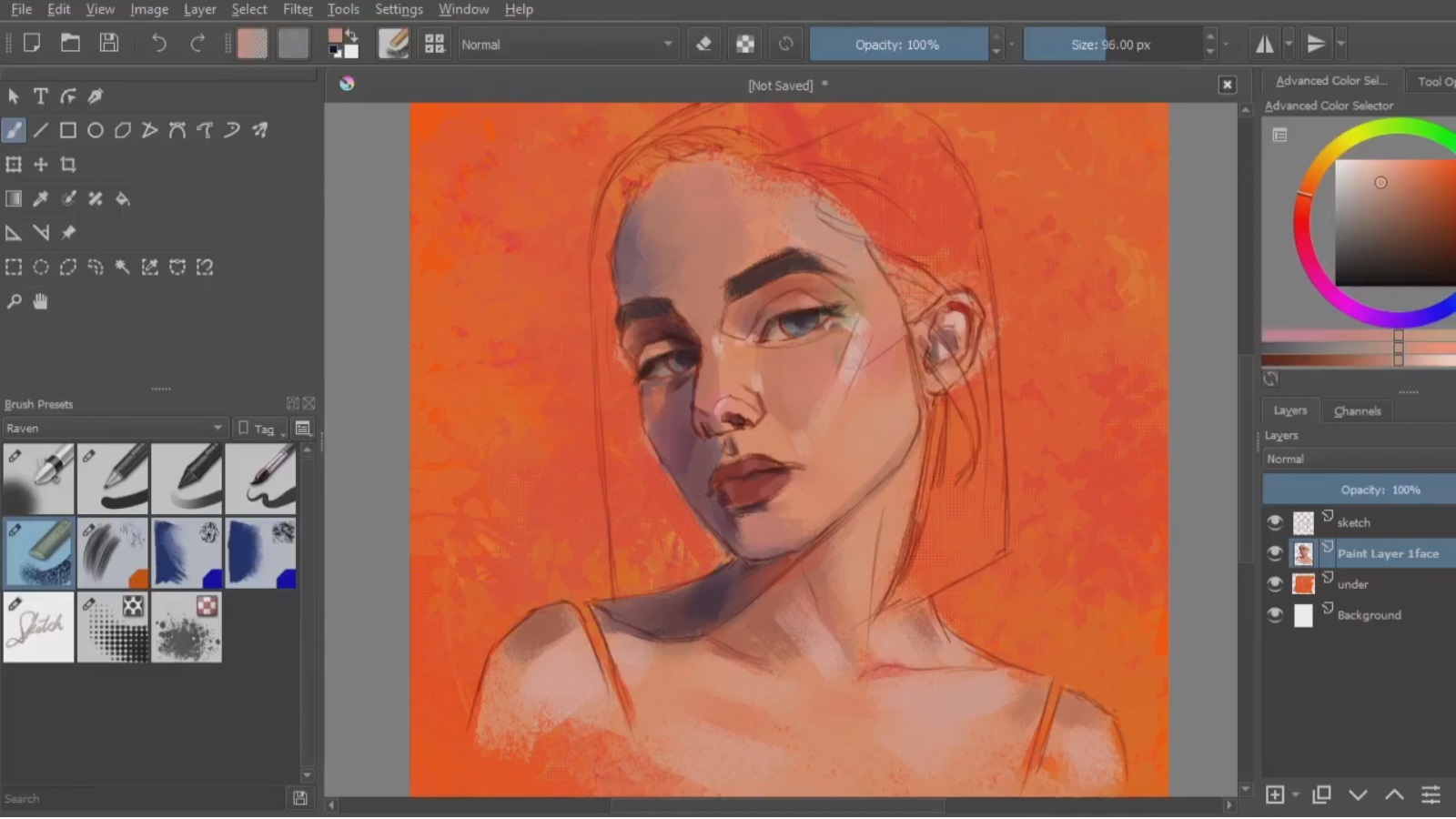The height and width of the screenshot is (819, 1456).
Task: Expand vertical mirror options arrow
Action: 1340,44
